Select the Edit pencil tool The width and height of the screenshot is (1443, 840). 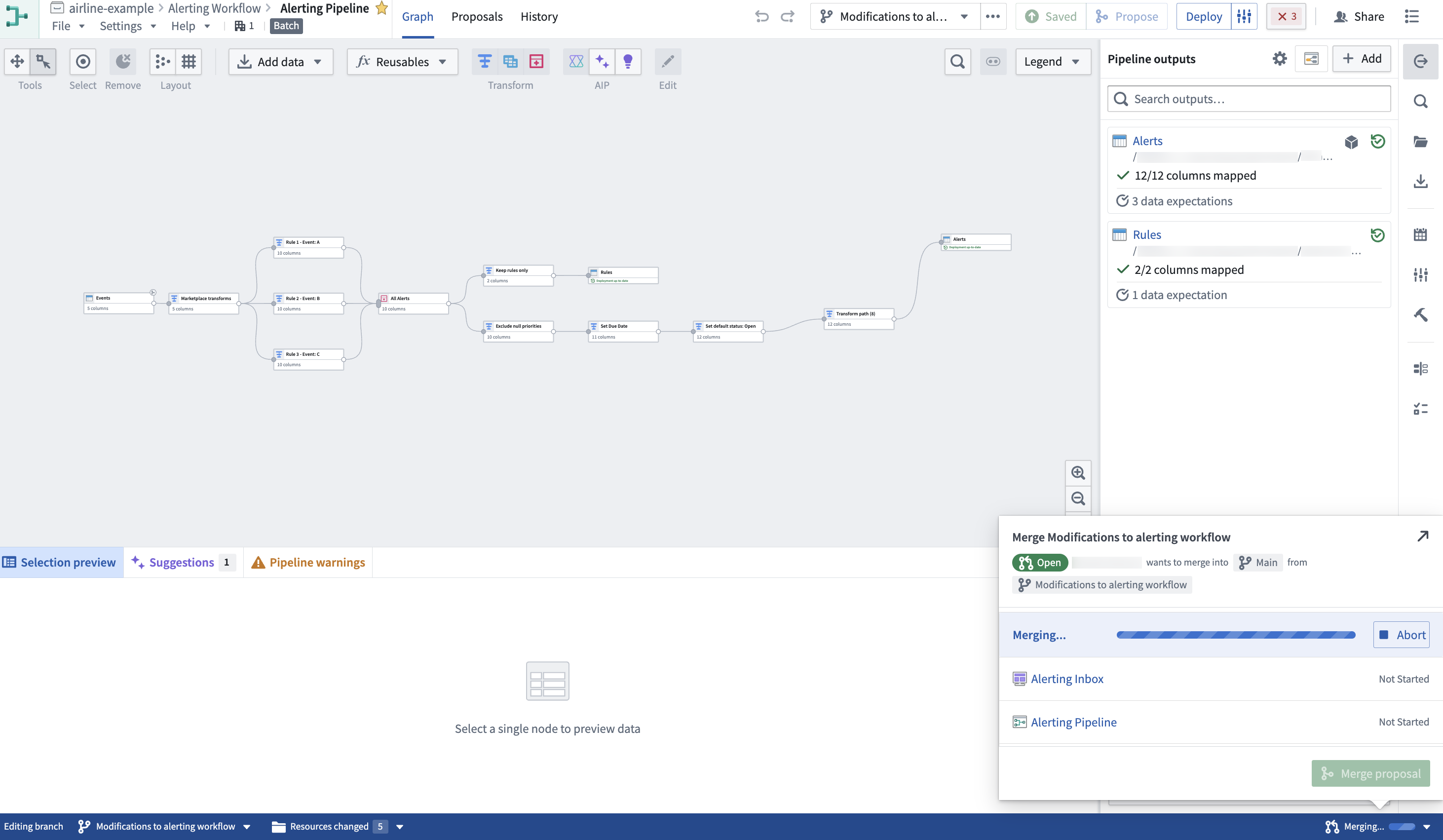pyautogui.click(x=667, y=61)
